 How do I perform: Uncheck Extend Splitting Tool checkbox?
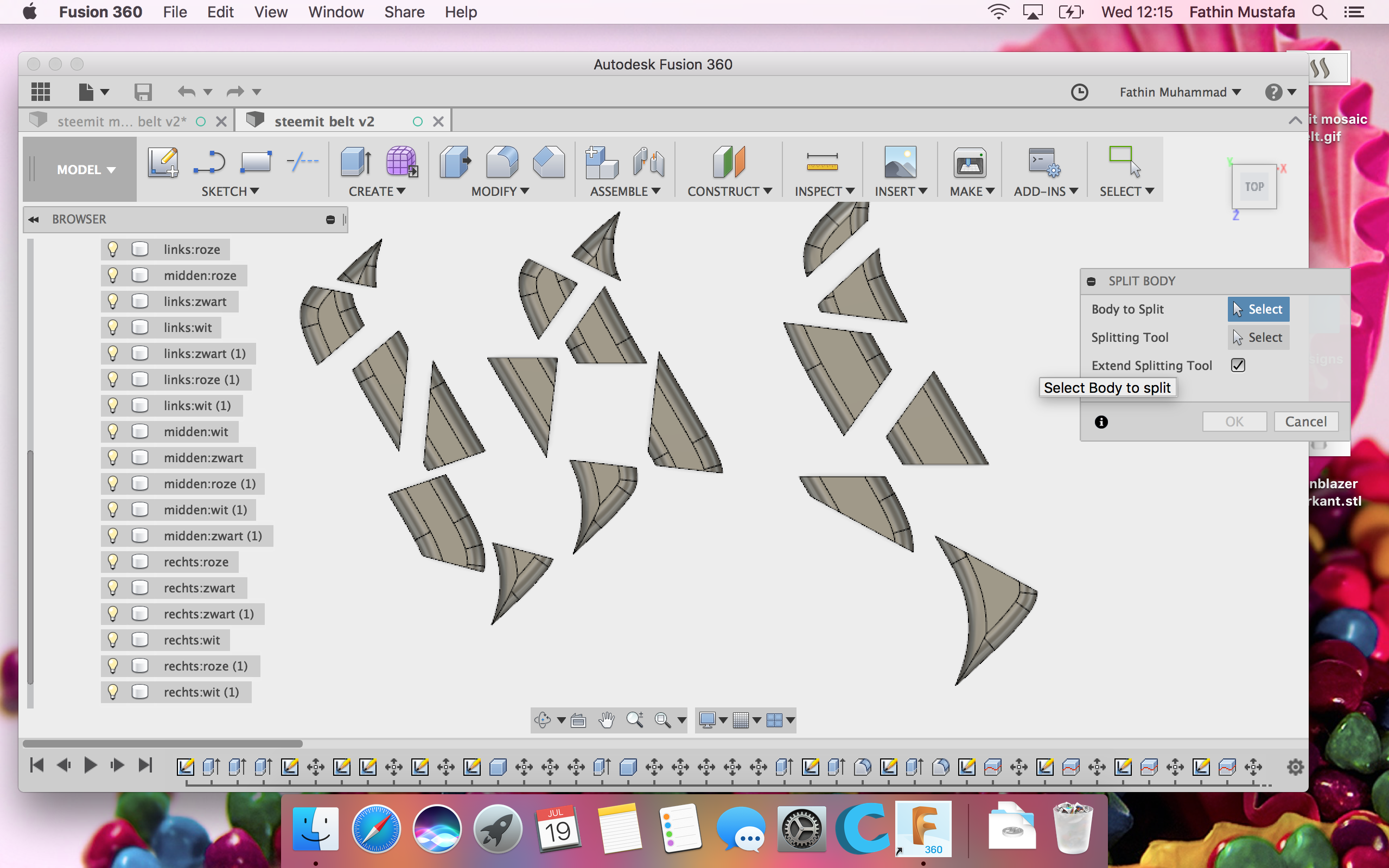[x=1238, y=365]
